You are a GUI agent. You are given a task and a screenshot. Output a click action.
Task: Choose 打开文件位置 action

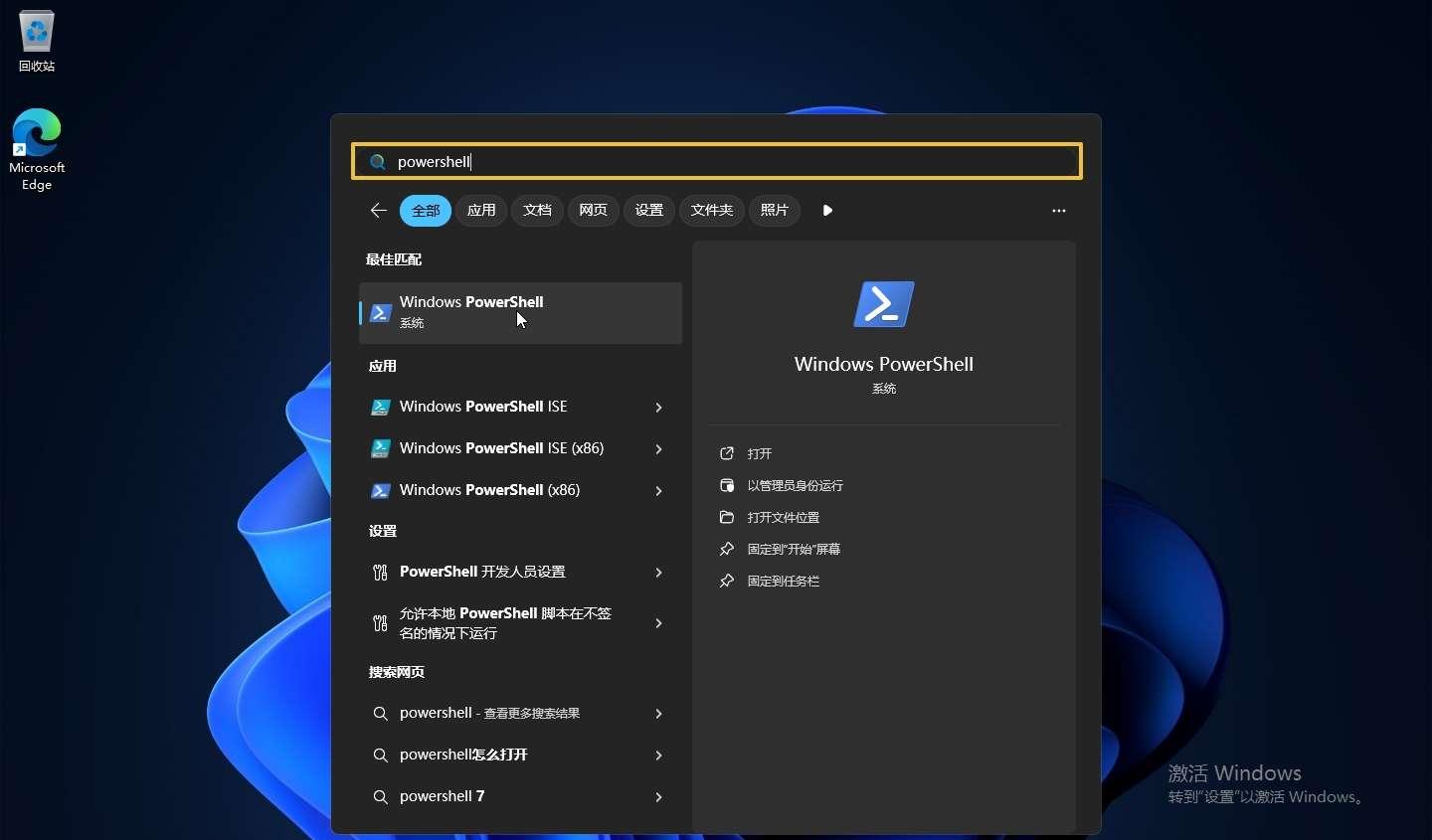pyautogui.click(x=784, y=517)
